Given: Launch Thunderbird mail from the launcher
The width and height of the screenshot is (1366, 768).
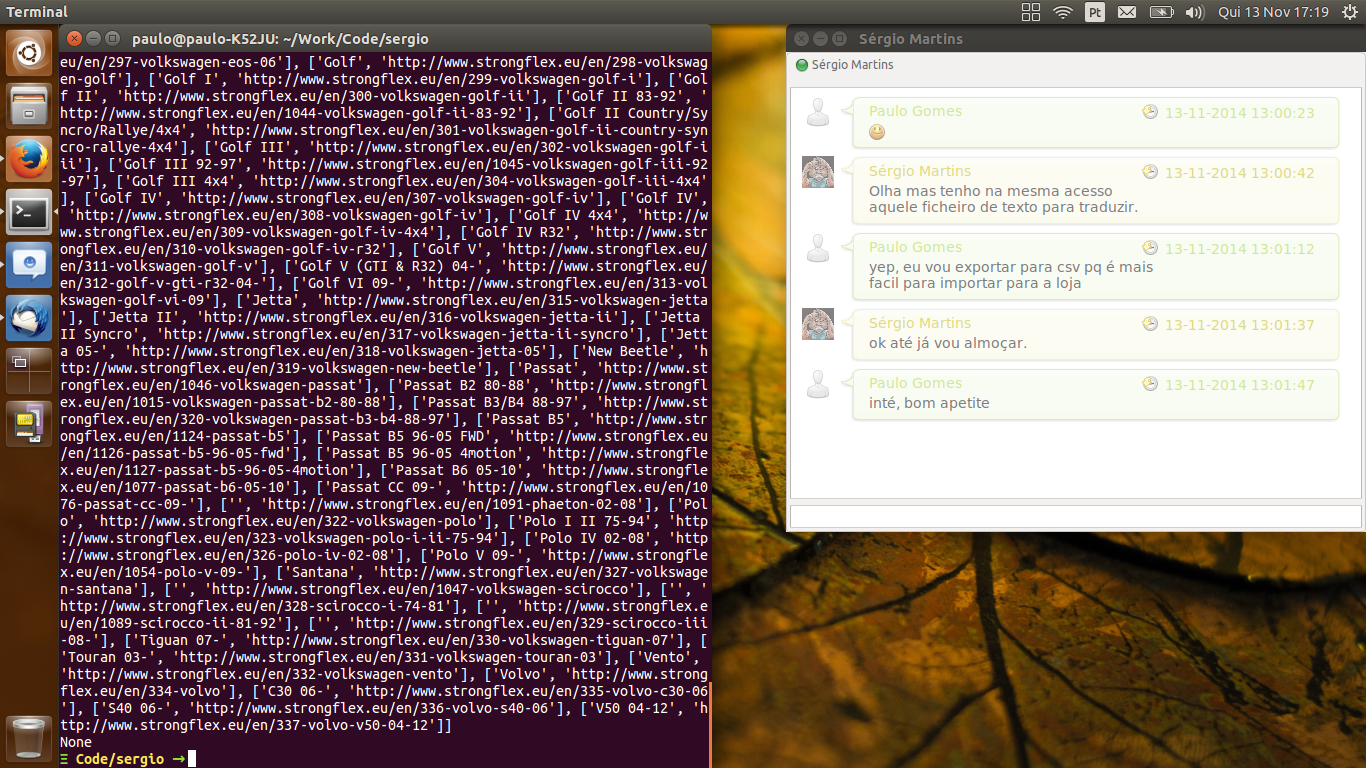Looking at the screenshot, I should 29,318.
